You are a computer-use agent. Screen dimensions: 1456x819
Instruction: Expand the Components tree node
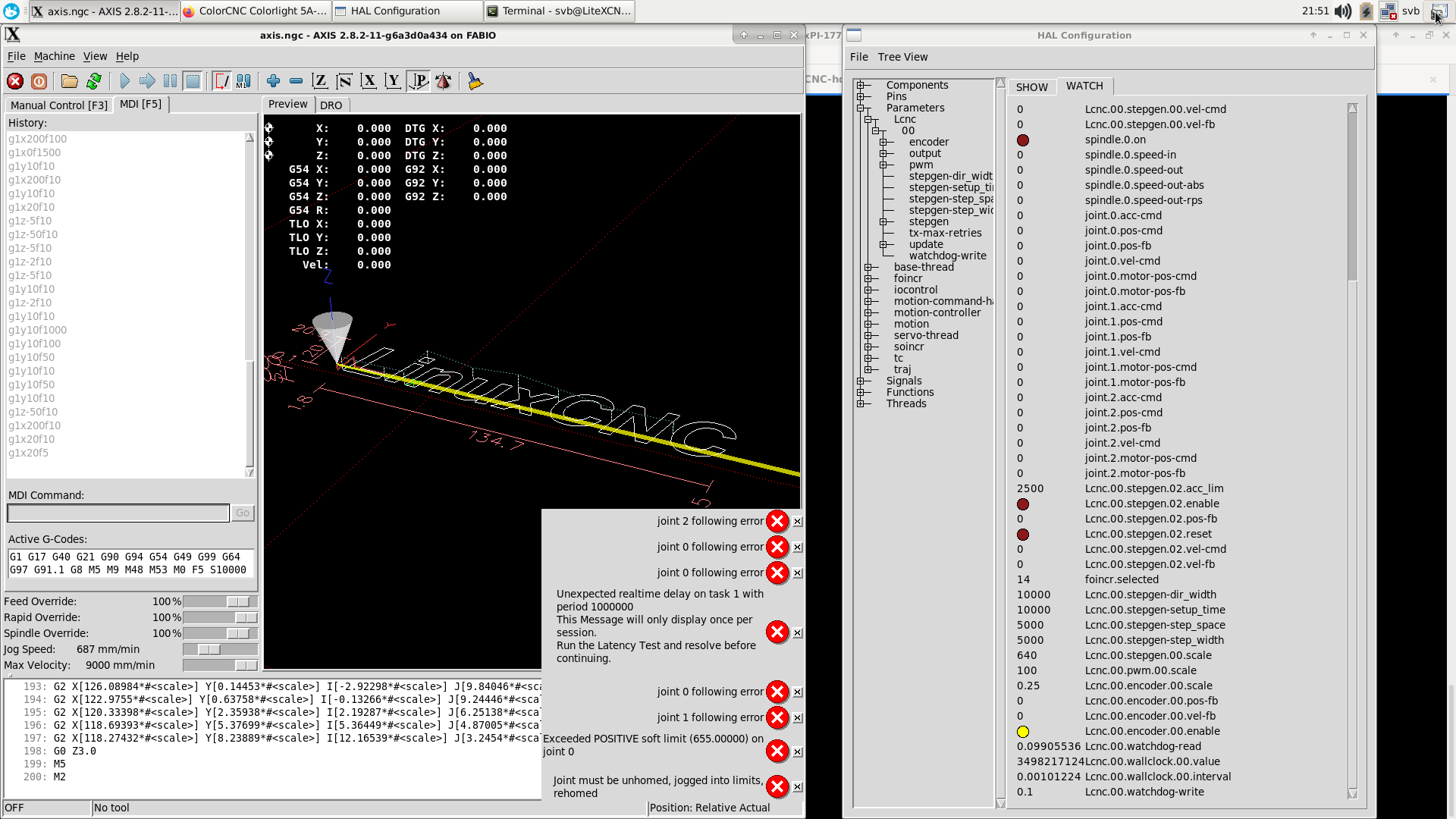(861, 85)
